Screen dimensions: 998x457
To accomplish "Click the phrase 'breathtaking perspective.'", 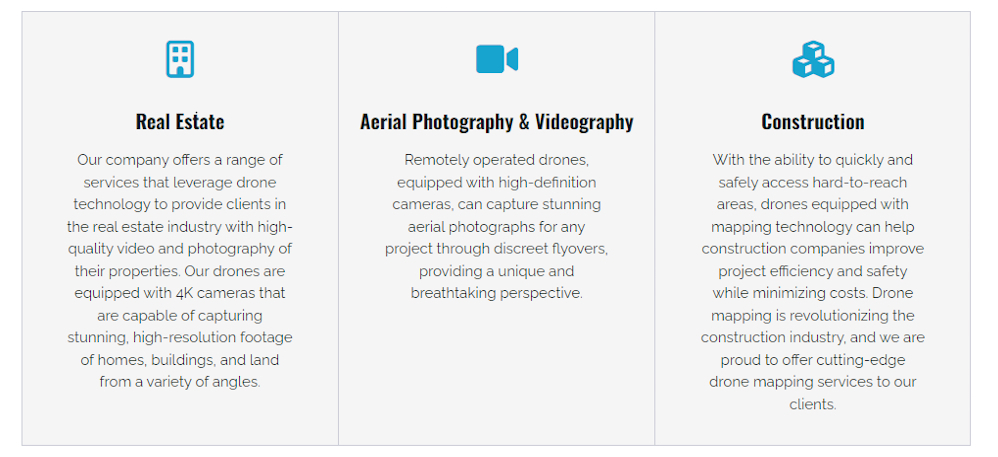I will tap(496, 293).
